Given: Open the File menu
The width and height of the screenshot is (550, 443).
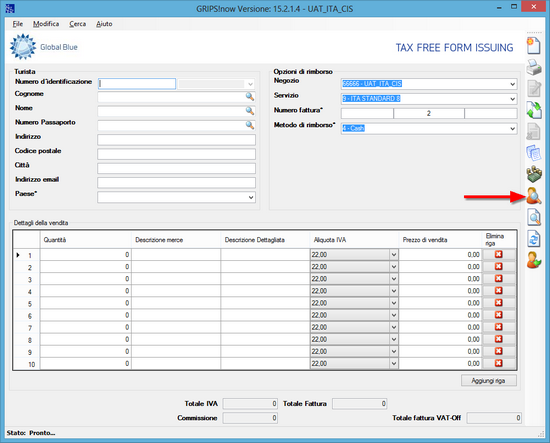Looking at the screenshot, I should 18,24.
